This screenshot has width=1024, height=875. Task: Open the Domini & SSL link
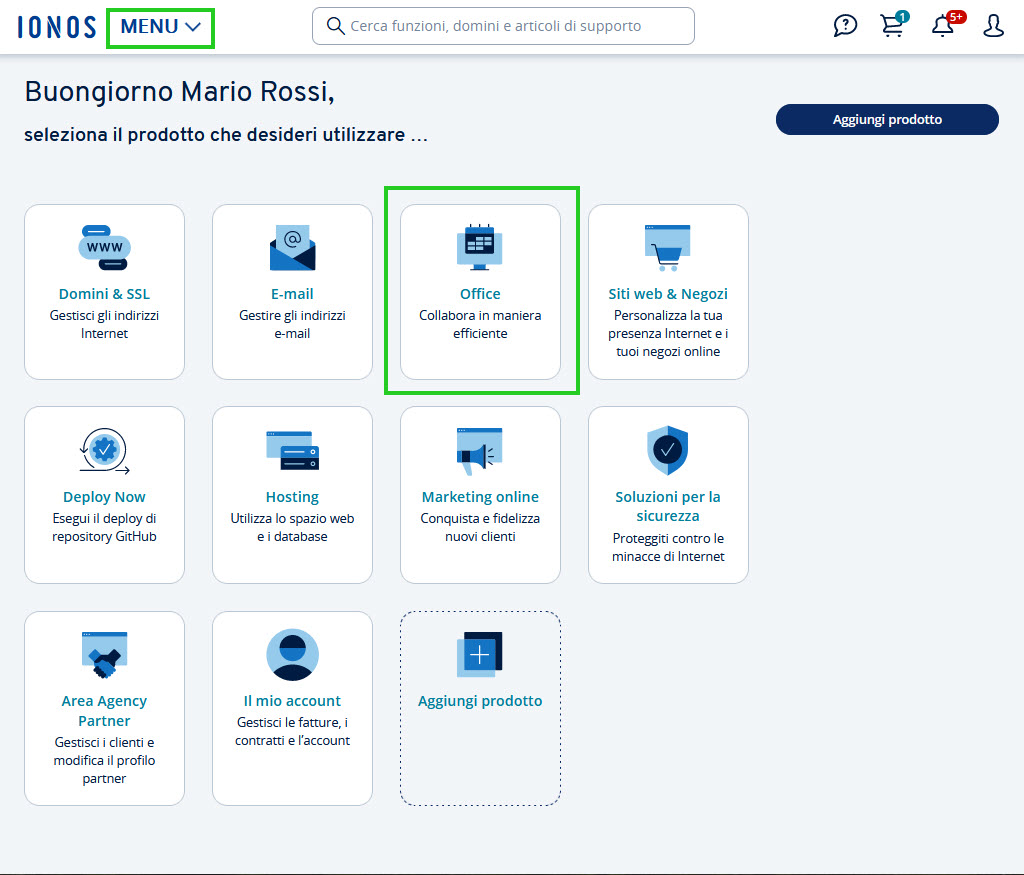click(104, 294)
